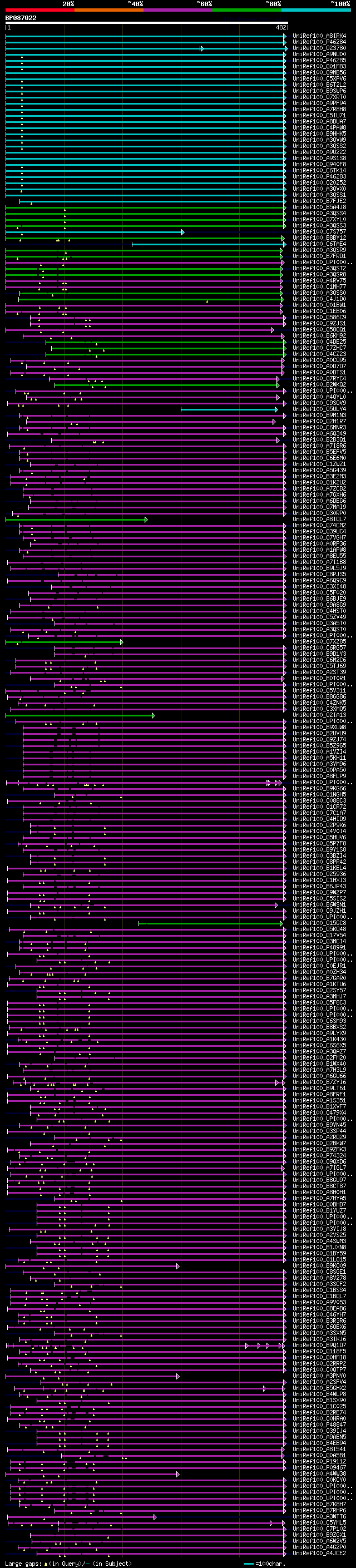Click the UniRef100_Q39UC4 label
This screenshot has width=356, height=1568.
coord(319,531)
